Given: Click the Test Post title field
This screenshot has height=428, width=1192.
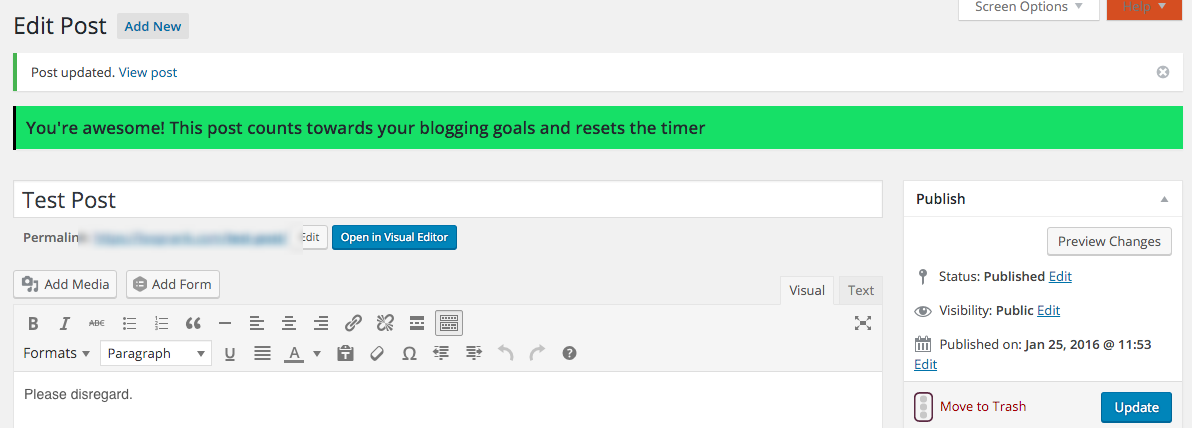Looking at the screenshot, I should [x=448, y=199].
